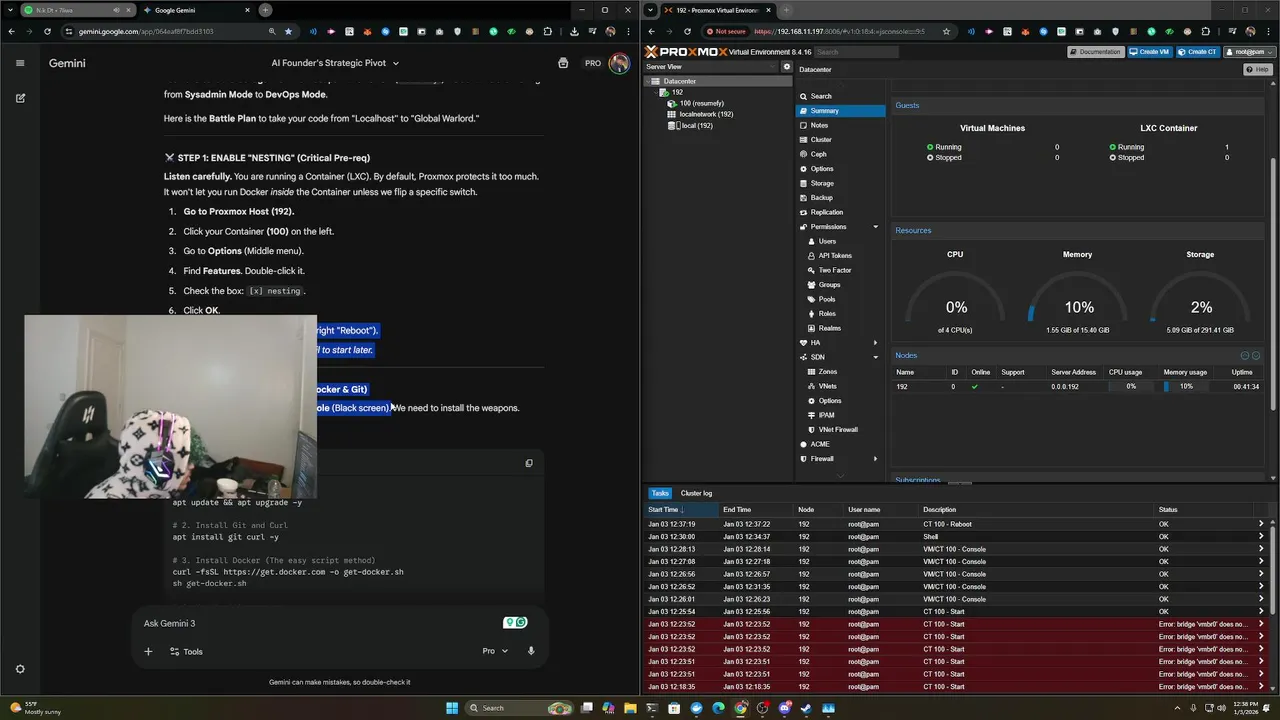Click the microphone icon in Gemini prompt box

(x=531, y=651)
